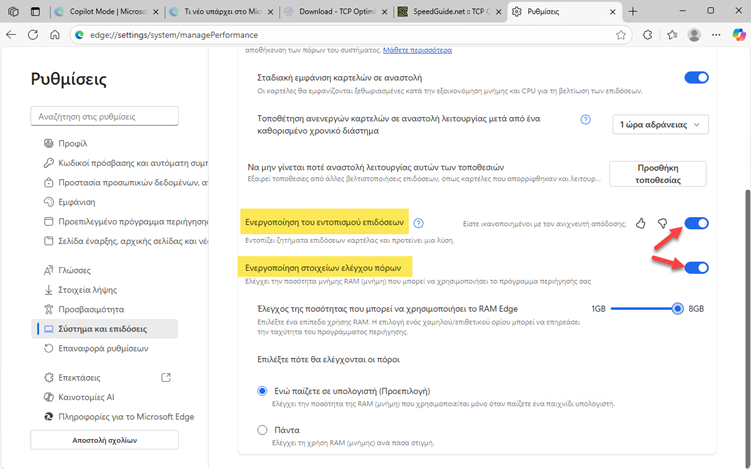Click the help icon beside the inactive tabs sleep setting

click(x=586, y=119)
